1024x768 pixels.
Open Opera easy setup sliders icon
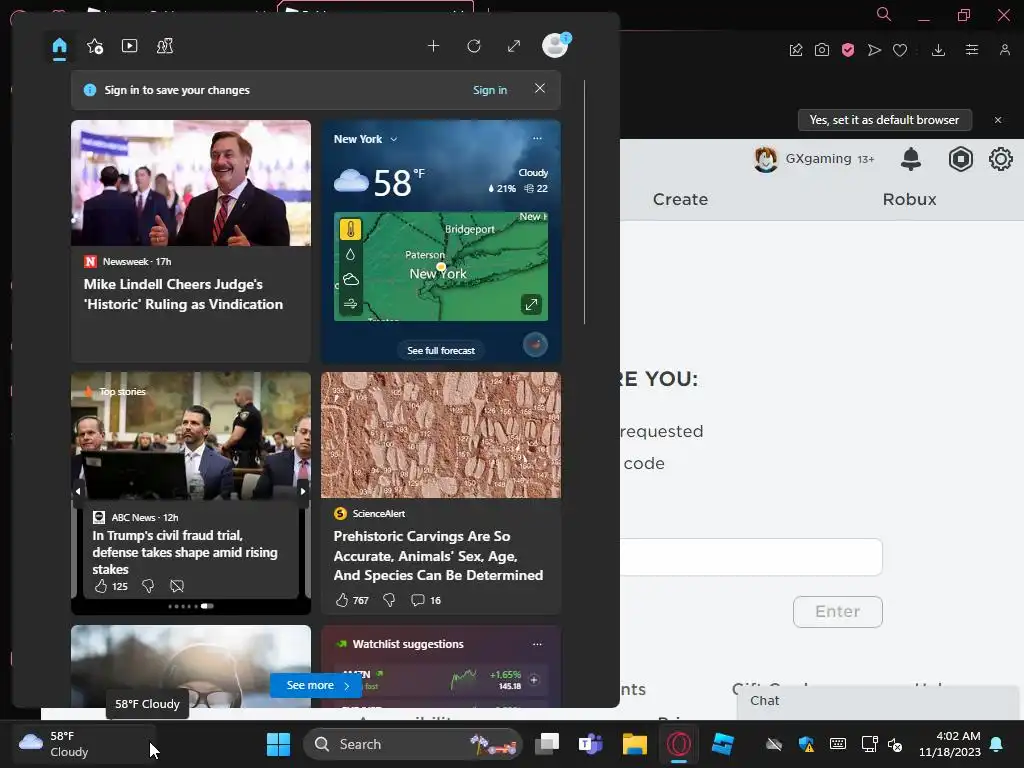tap(972, 50)
